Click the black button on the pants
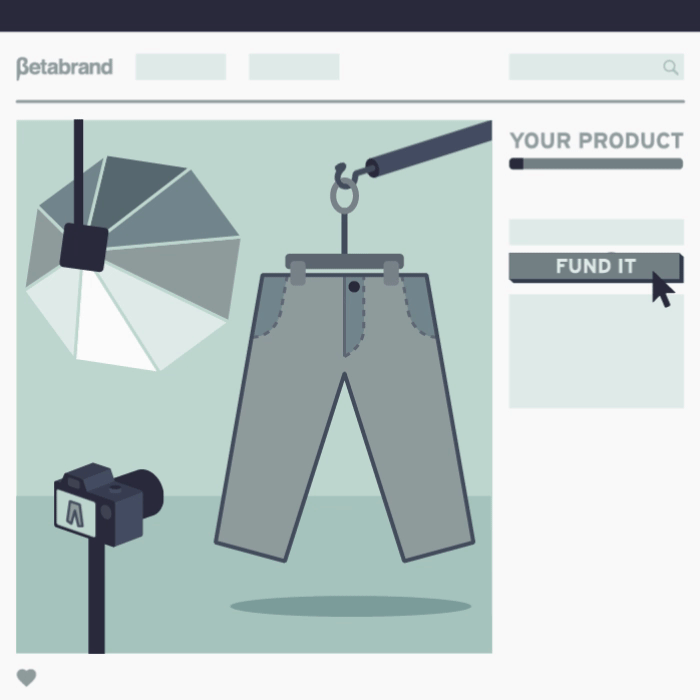This screenshot has width=700, height=700. (x=354, y=287)
